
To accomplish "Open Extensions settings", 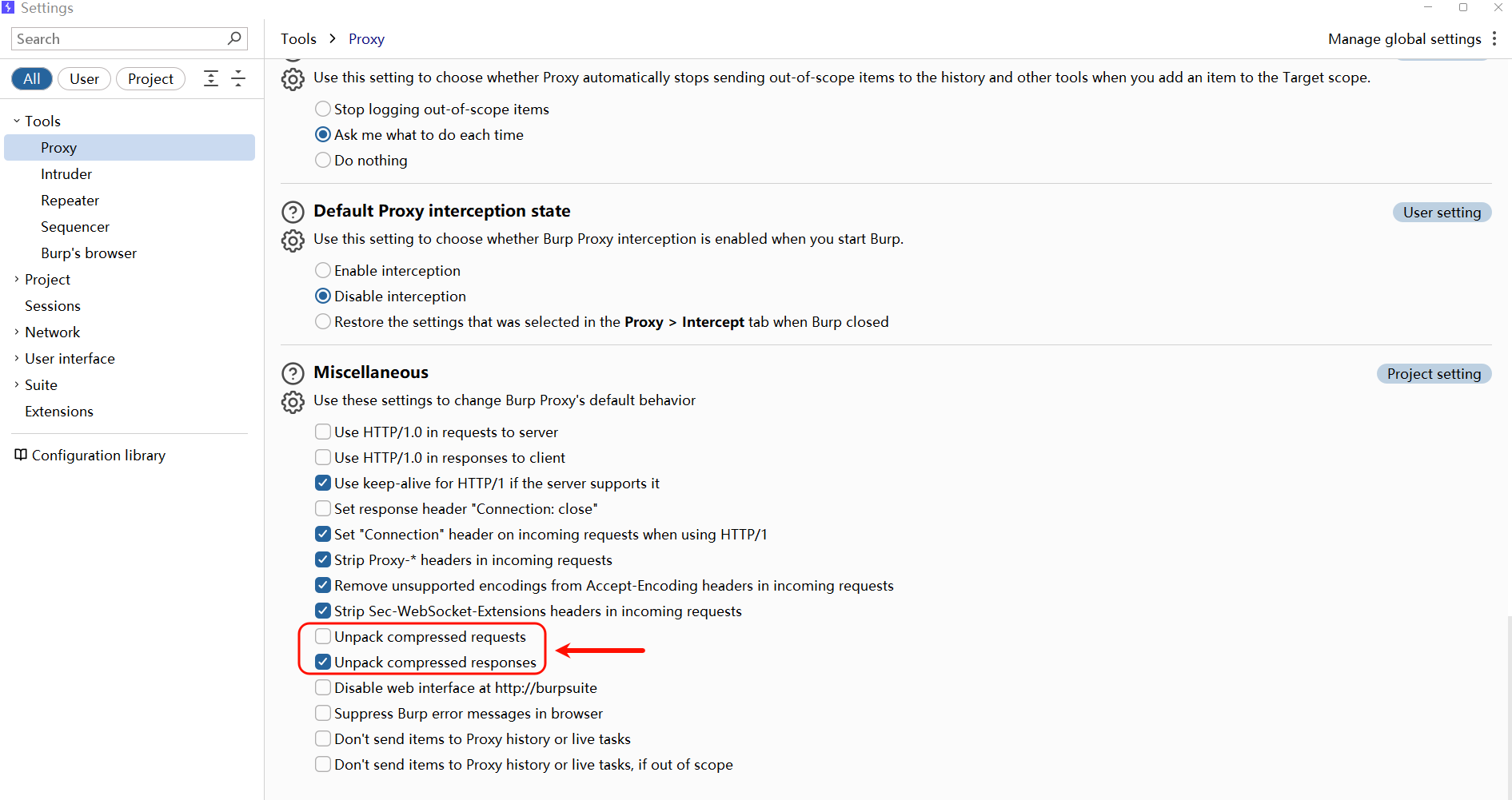I will coord(59,411).
